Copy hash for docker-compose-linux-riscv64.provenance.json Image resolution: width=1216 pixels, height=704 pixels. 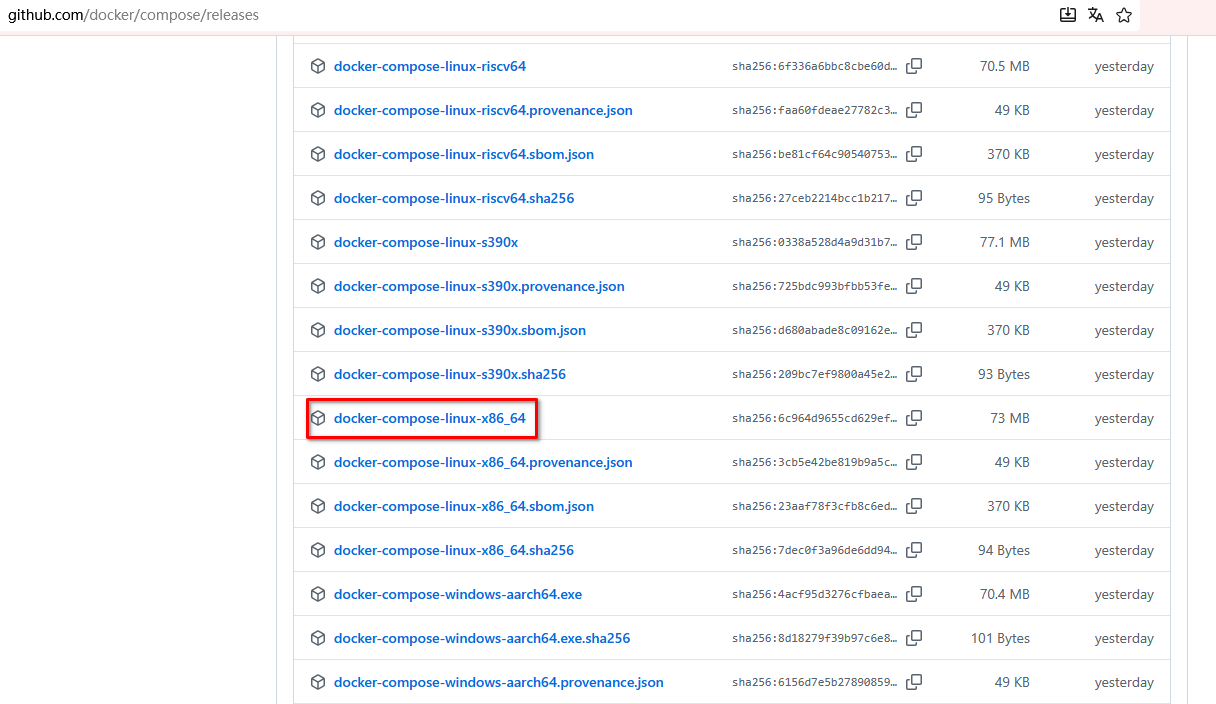pyautogui.click(x=914, y=110)
